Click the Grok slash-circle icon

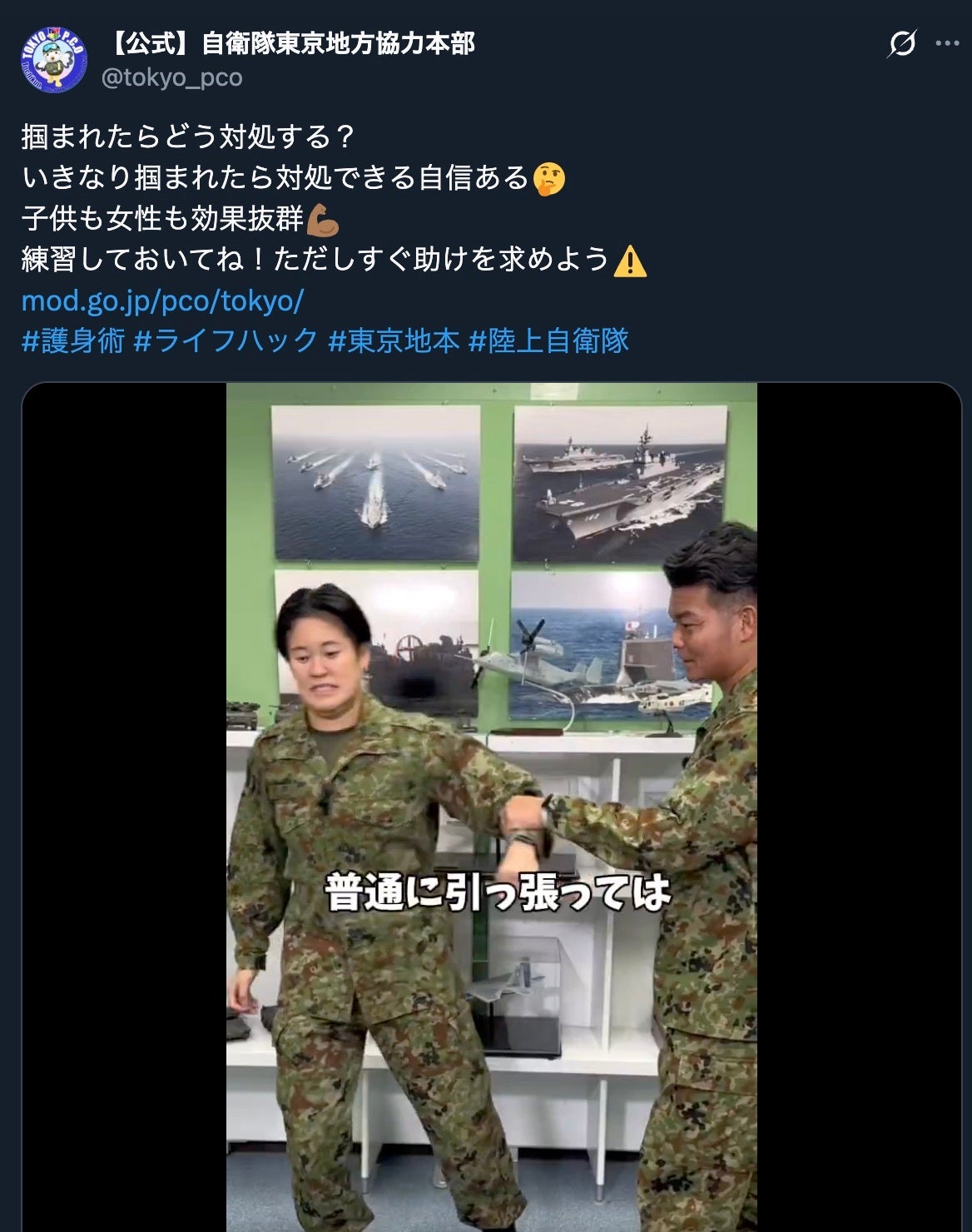coord(901,43)
